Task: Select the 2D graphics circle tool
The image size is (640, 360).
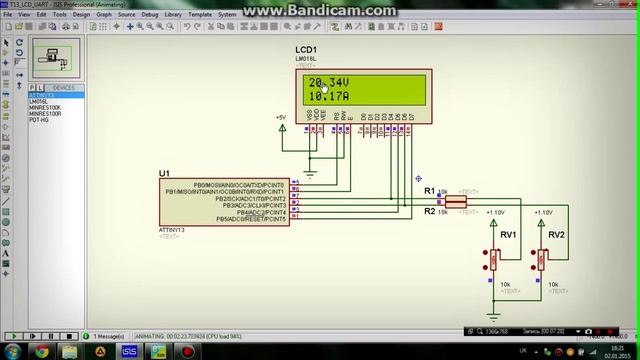Action: [x=6, y=222]
